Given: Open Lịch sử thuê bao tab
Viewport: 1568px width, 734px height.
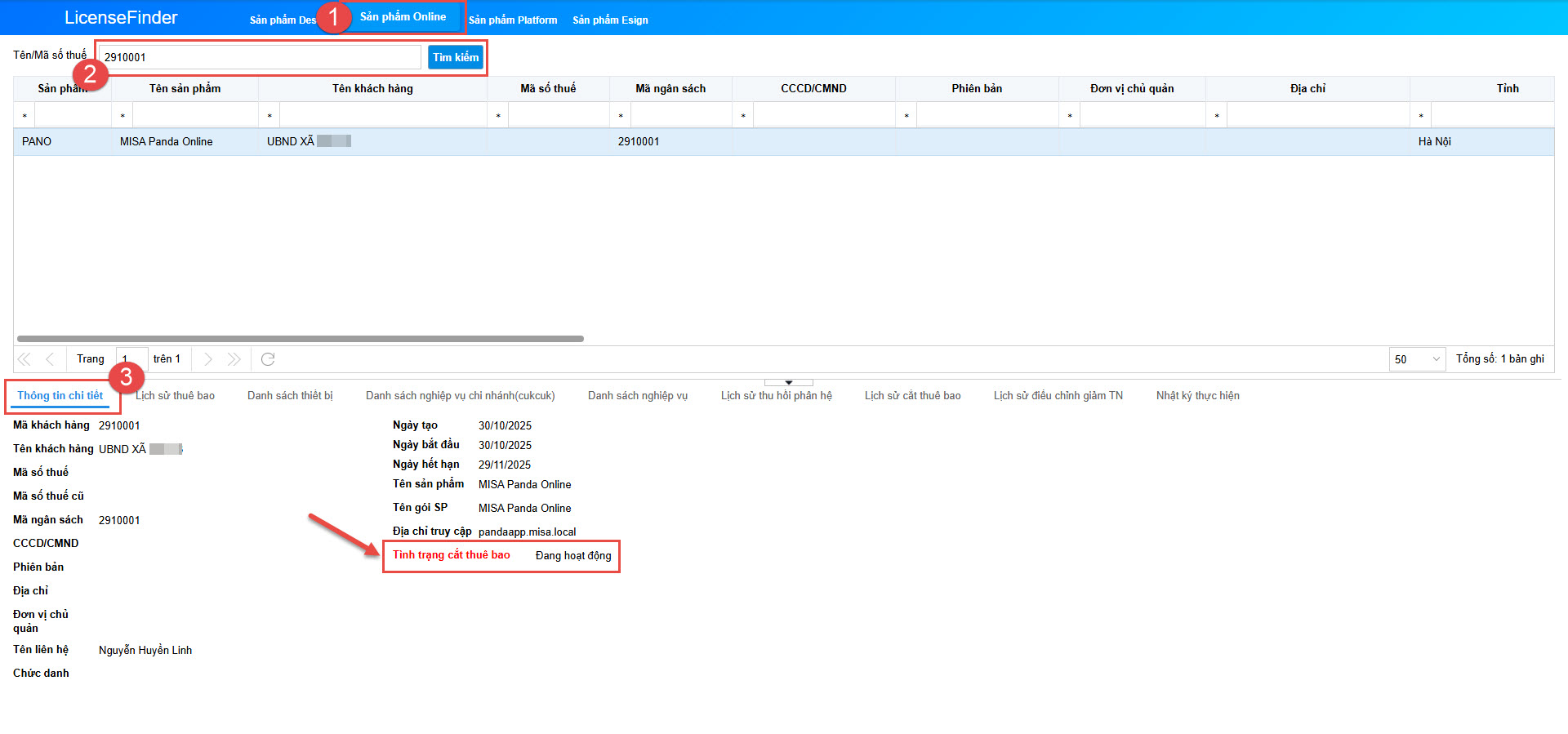Looking at the screenshot, I should click(175, 396).
